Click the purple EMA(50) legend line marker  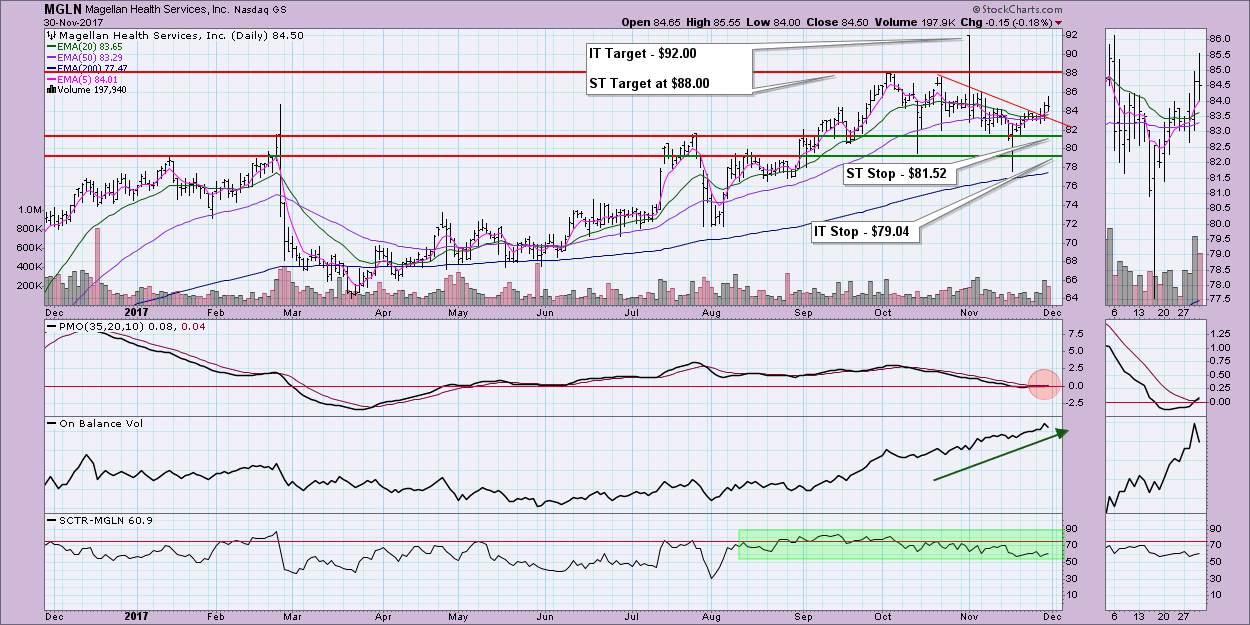(x=51, y=58)
